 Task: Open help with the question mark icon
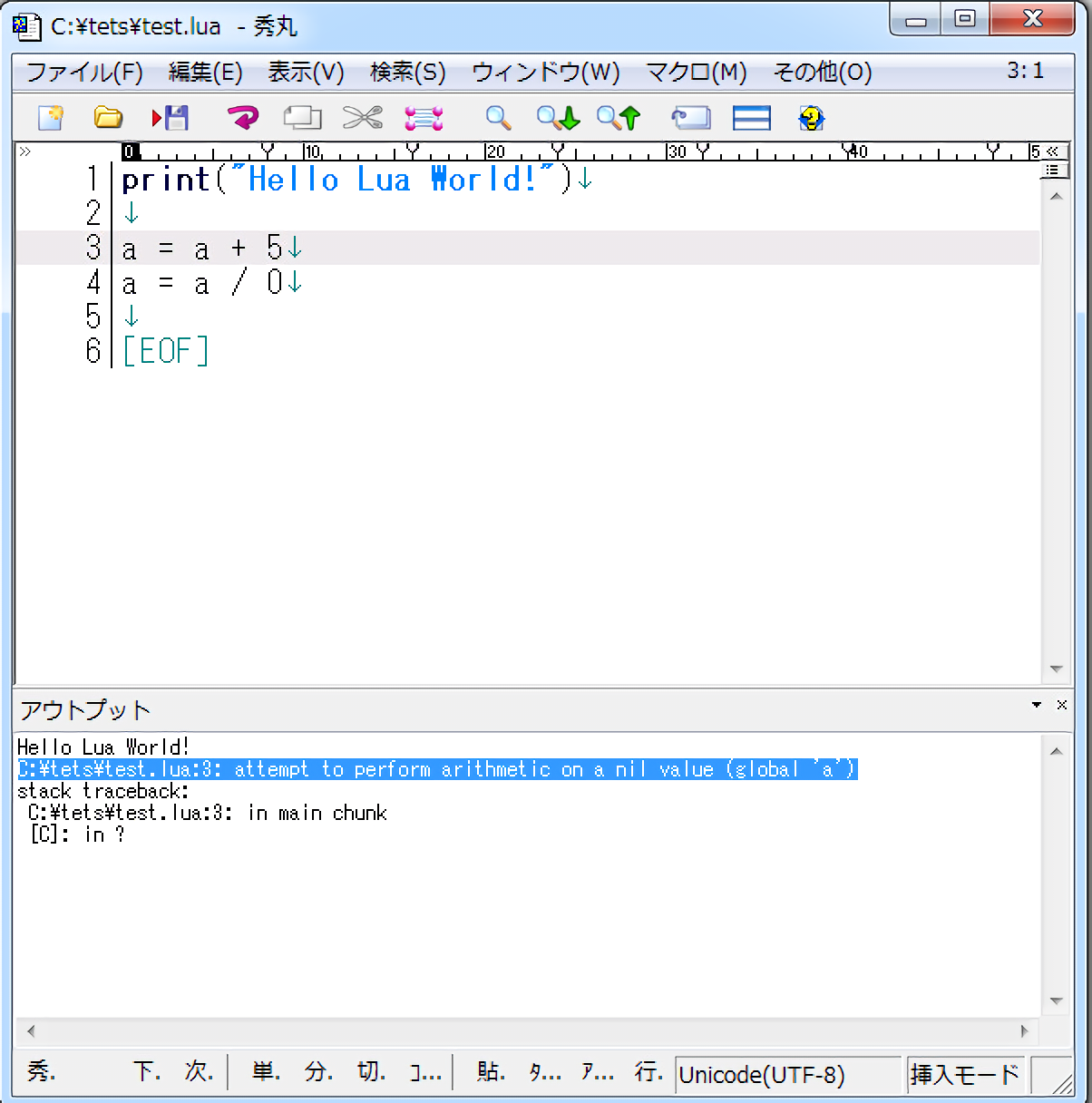pos(811,118)
